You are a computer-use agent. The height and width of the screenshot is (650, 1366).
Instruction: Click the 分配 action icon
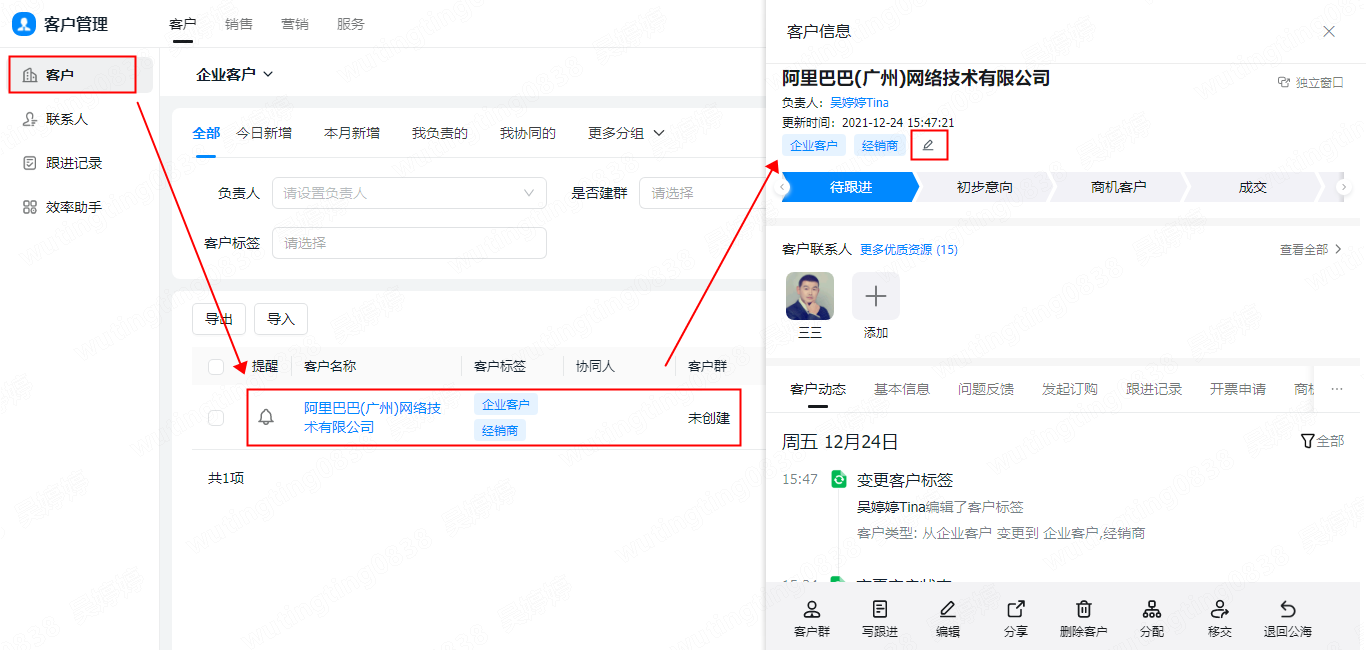tap(1152, 609)
